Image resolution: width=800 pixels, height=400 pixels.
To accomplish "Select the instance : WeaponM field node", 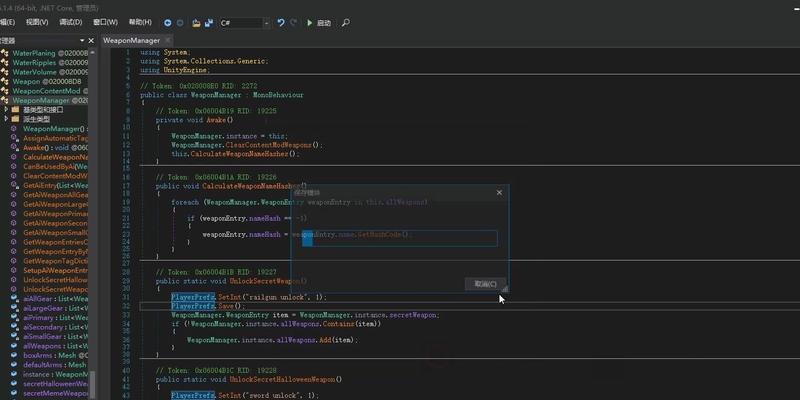I will click(55, 374).
